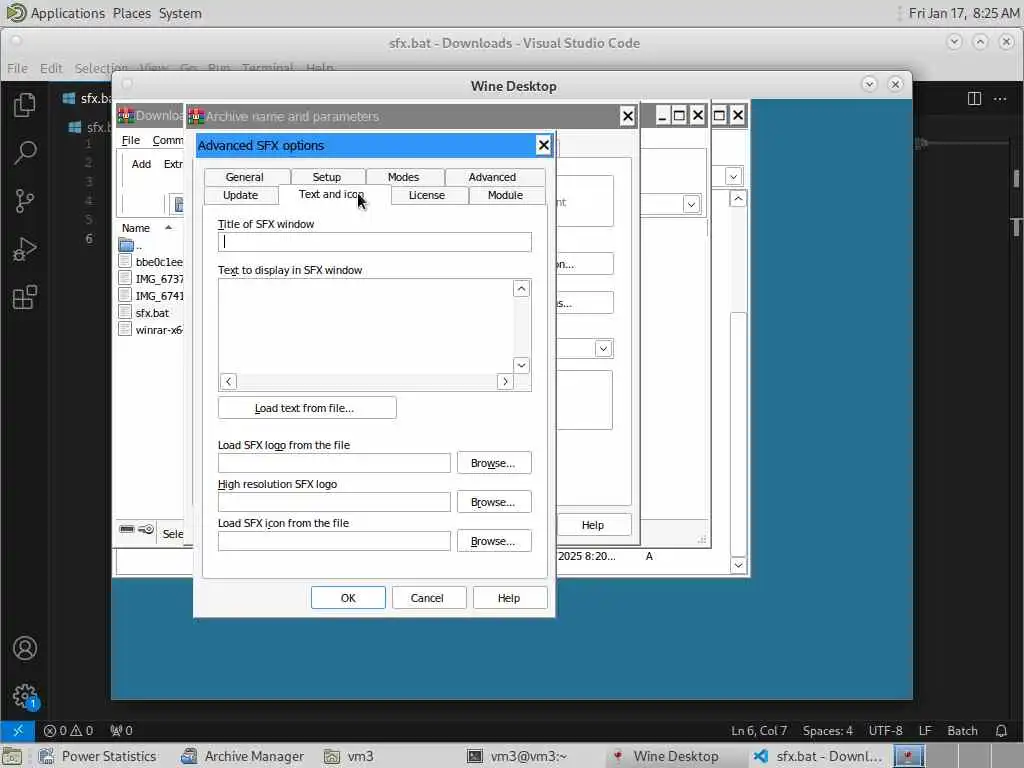Change the Batch language mode in the status bar
Screen dimensions: 1024x768
click(x=962, y=731)
